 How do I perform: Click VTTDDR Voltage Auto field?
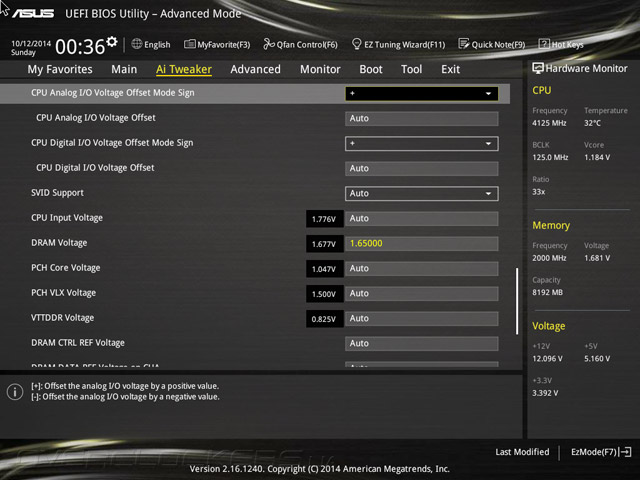click(422, 318)
